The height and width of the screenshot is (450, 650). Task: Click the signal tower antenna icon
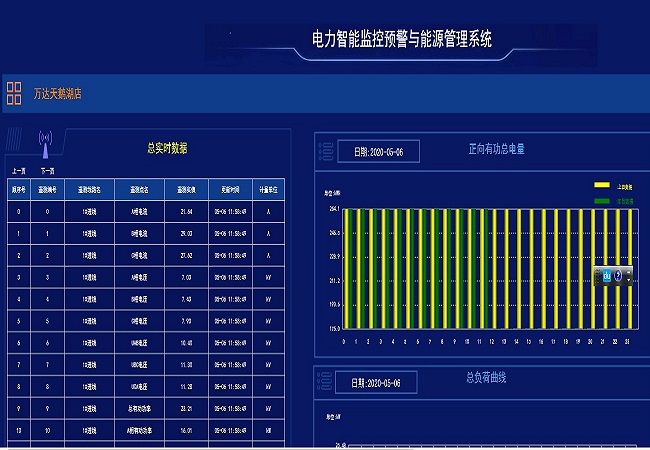(45, 141)
